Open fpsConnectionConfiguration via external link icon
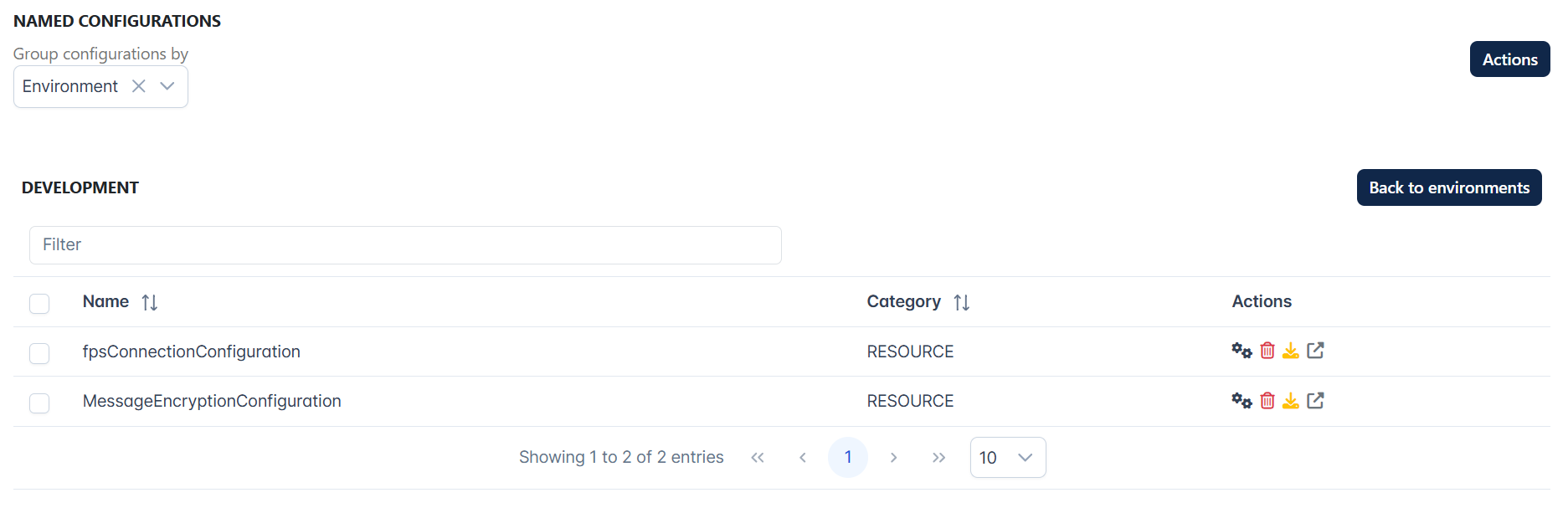The image size is (1568, 508). tap(1315, 351)
